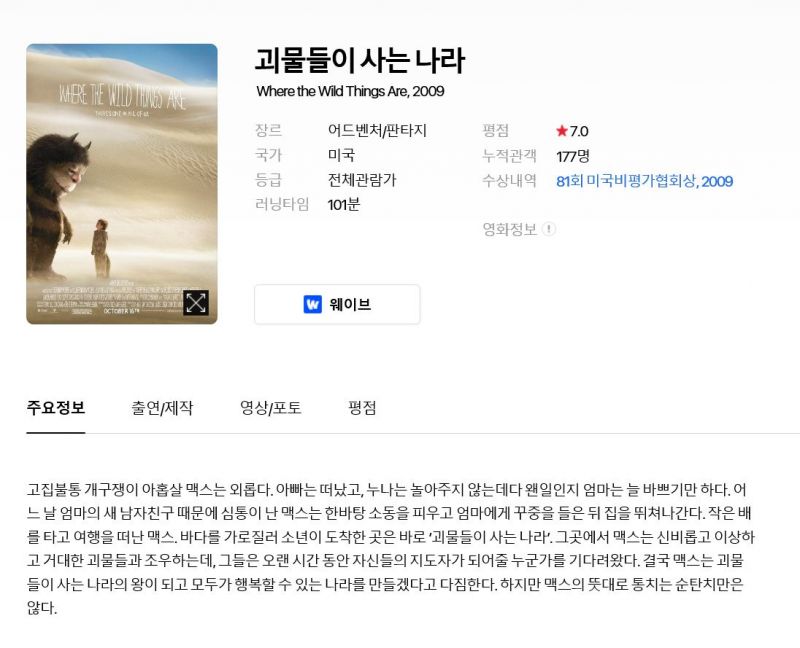Watch on 웨이브 streaming button
800x648 pixels.
[337, 305]
